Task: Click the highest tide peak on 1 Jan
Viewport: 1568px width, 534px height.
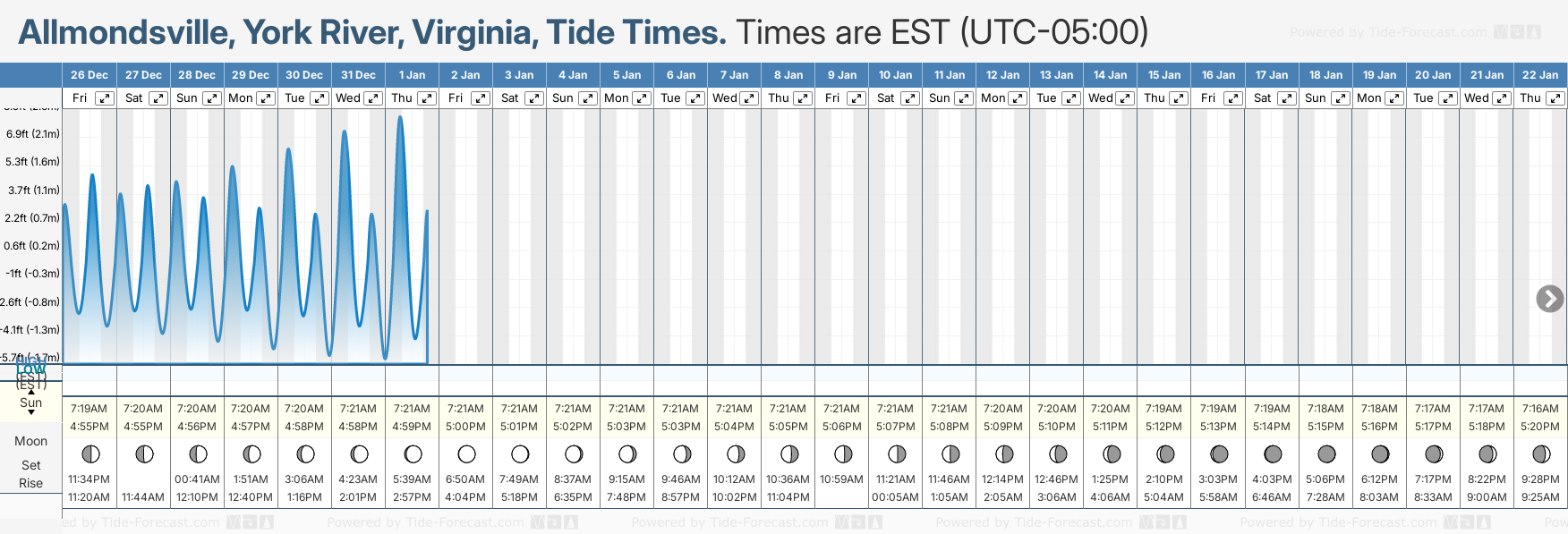Action: [x=400, y=117]
